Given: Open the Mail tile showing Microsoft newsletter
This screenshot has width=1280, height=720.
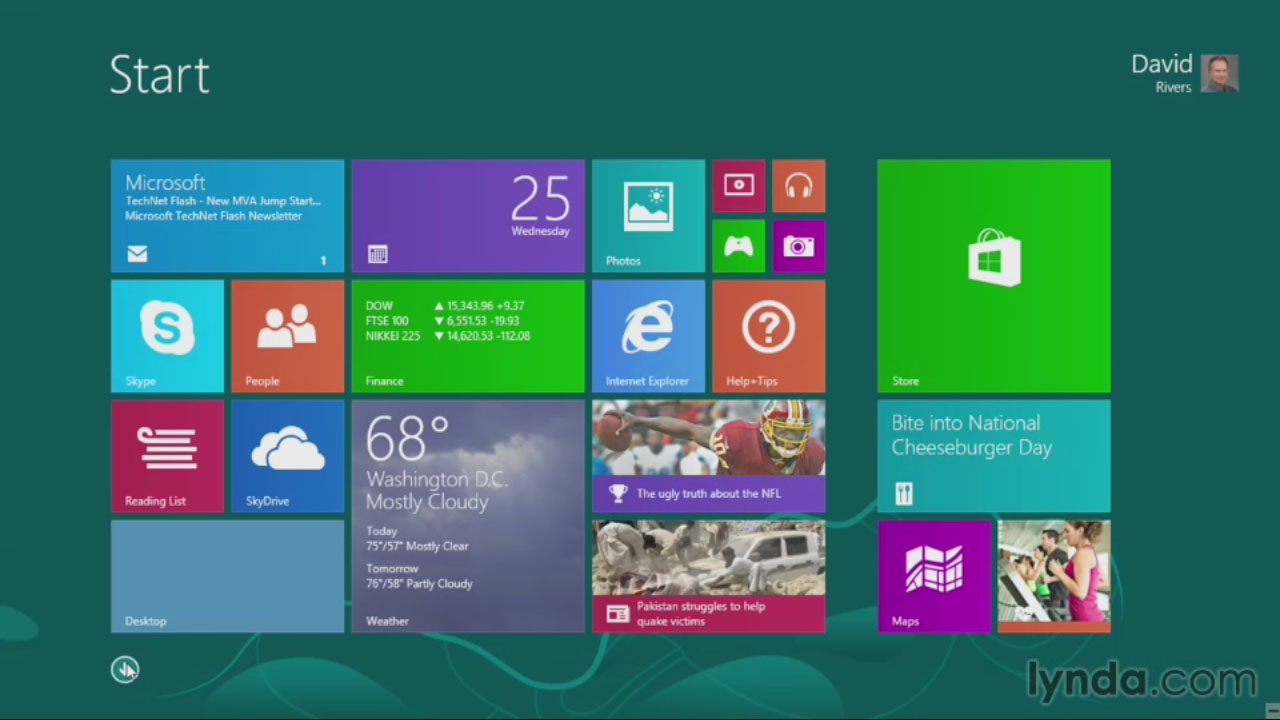Looking at the screenshot, I should (x=227, y=215).
